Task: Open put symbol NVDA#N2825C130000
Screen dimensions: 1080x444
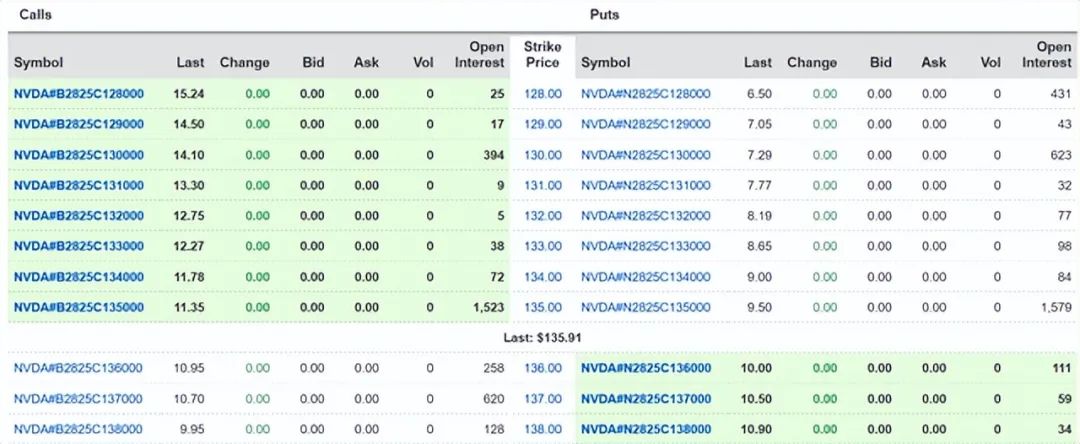Action: [x=645, y=155]
